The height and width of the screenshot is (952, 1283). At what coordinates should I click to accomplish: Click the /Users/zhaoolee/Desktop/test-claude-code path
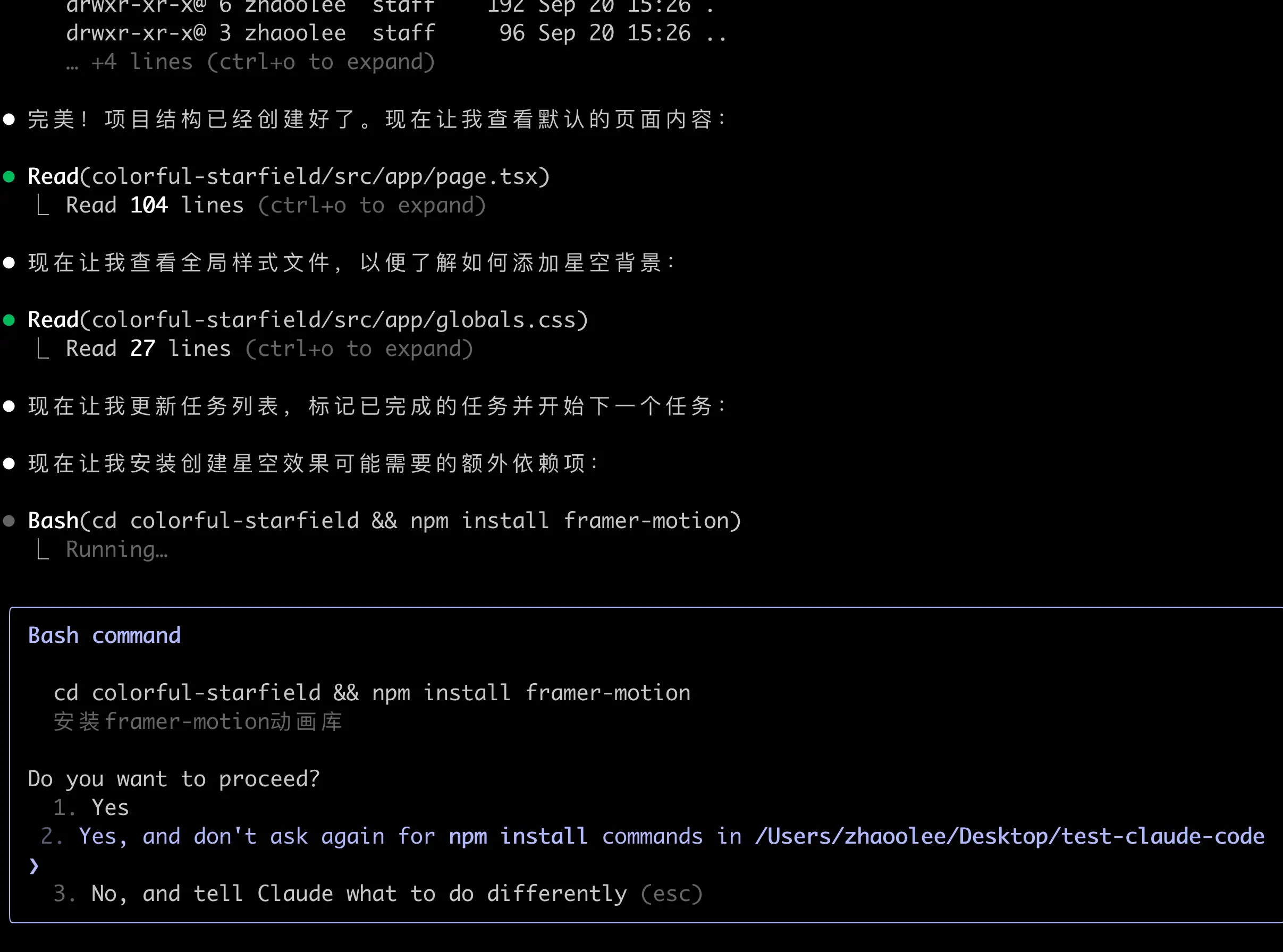click(x=1009, y=836)
